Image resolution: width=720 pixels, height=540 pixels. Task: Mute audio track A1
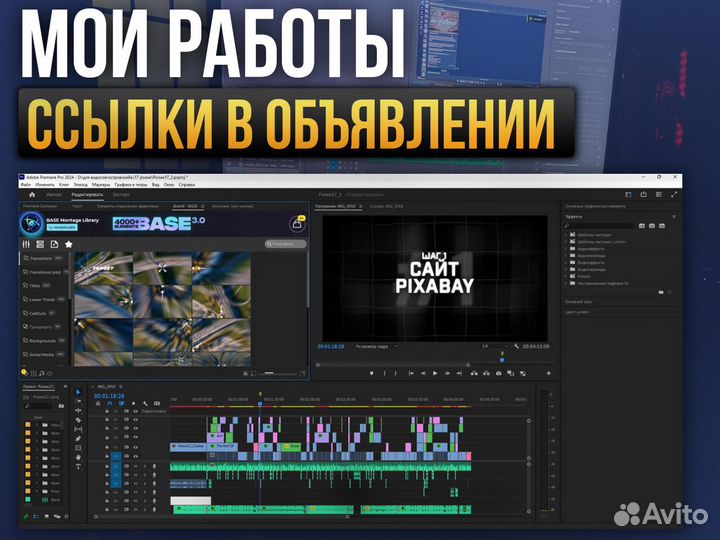[x=135, y=467]
